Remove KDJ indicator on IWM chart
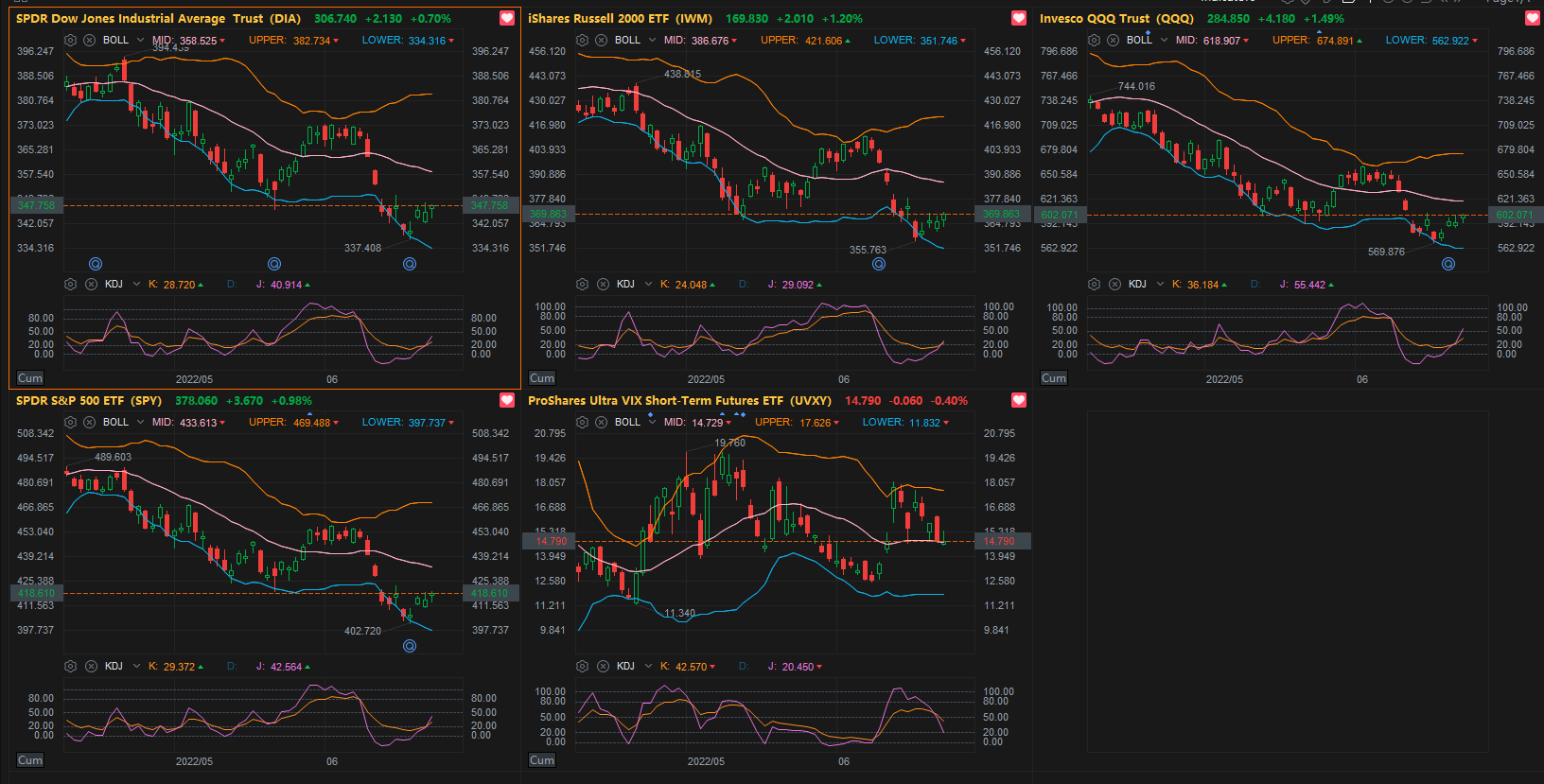 [603, 285]
